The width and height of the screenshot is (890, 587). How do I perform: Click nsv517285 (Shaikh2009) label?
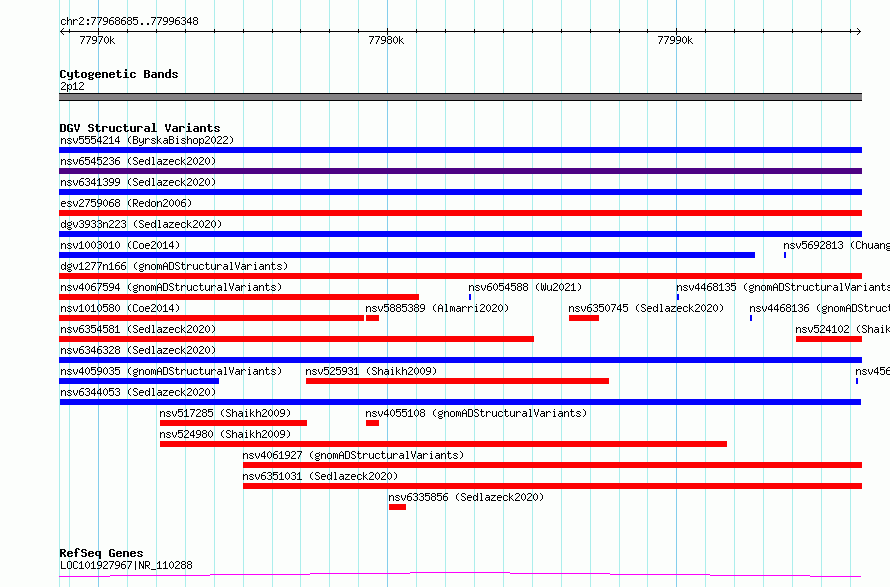225,413
